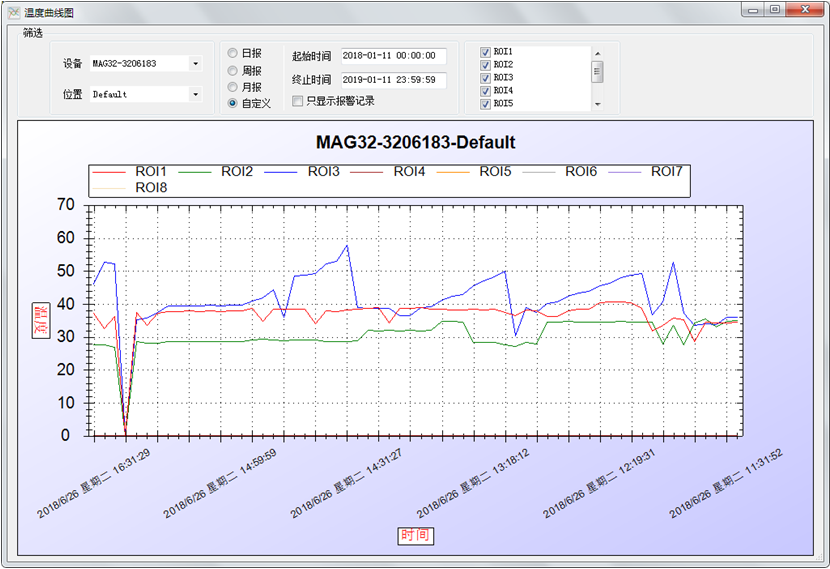Uncheck the ROI1 checkbox

[x=485, y=52]
